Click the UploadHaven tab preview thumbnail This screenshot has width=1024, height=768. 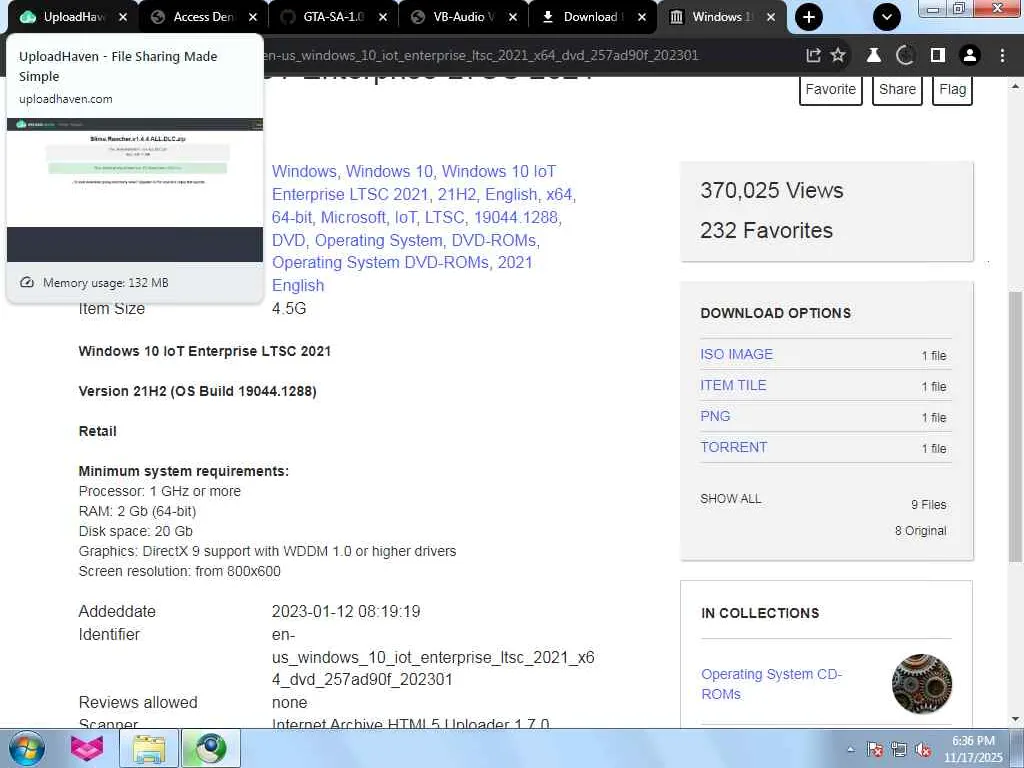point(135,190)
